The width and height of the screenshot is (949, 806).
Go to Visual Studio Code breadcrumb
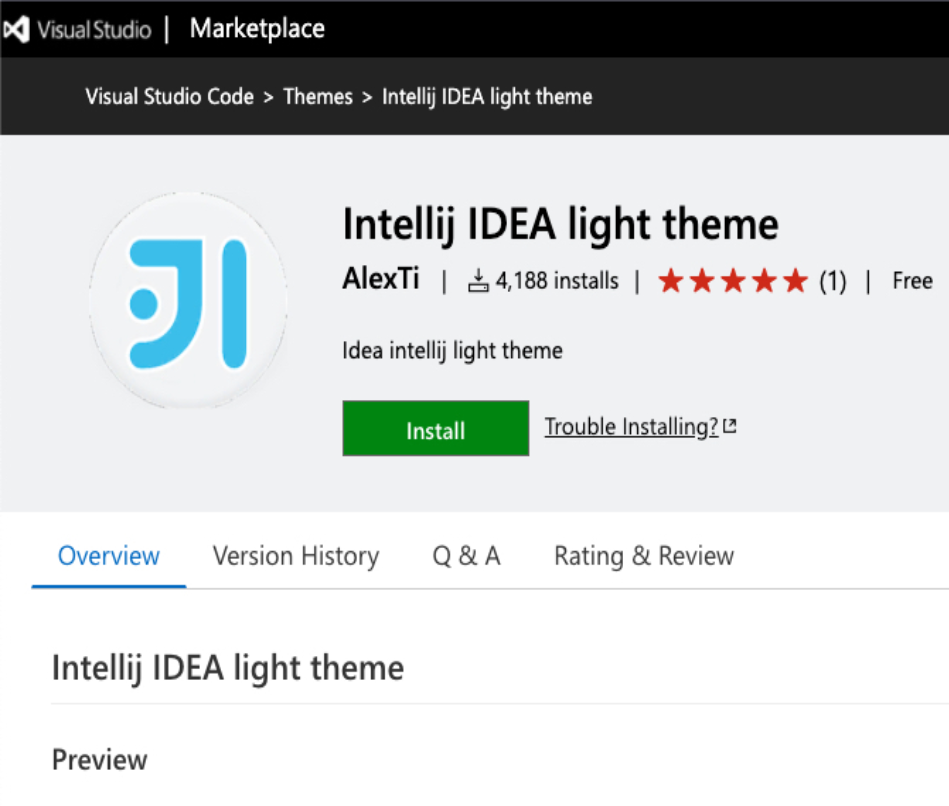pyautogui.click(x=169, y=97)
